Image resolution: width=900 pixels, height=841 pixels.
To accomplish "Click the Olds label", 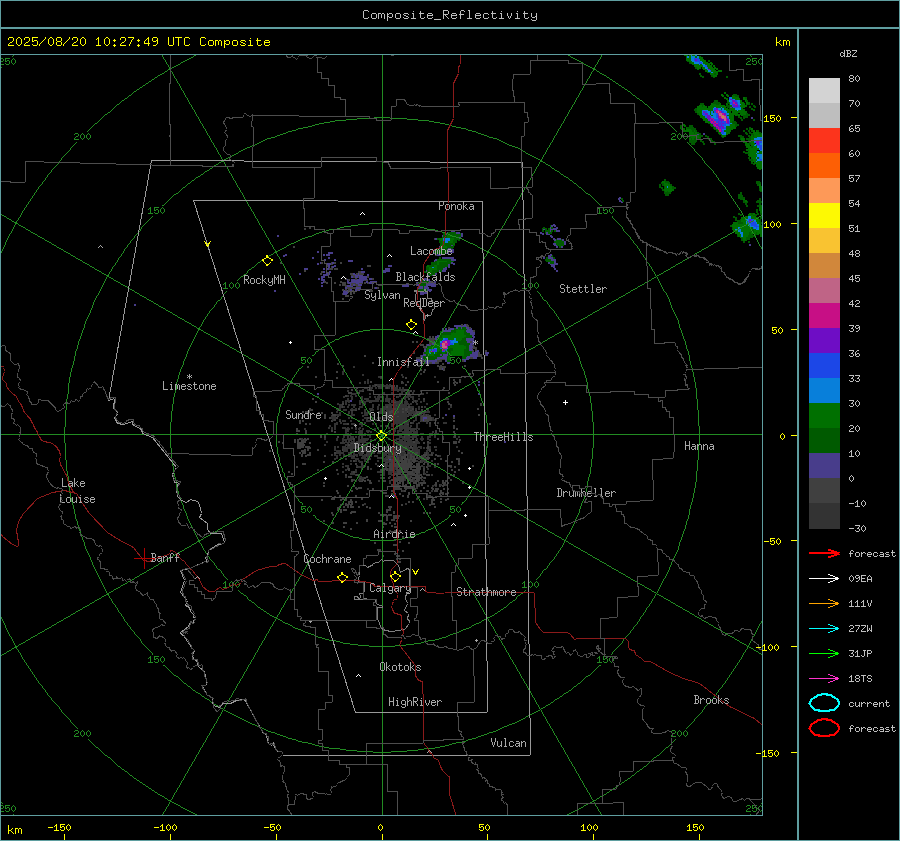I will 381,417.
